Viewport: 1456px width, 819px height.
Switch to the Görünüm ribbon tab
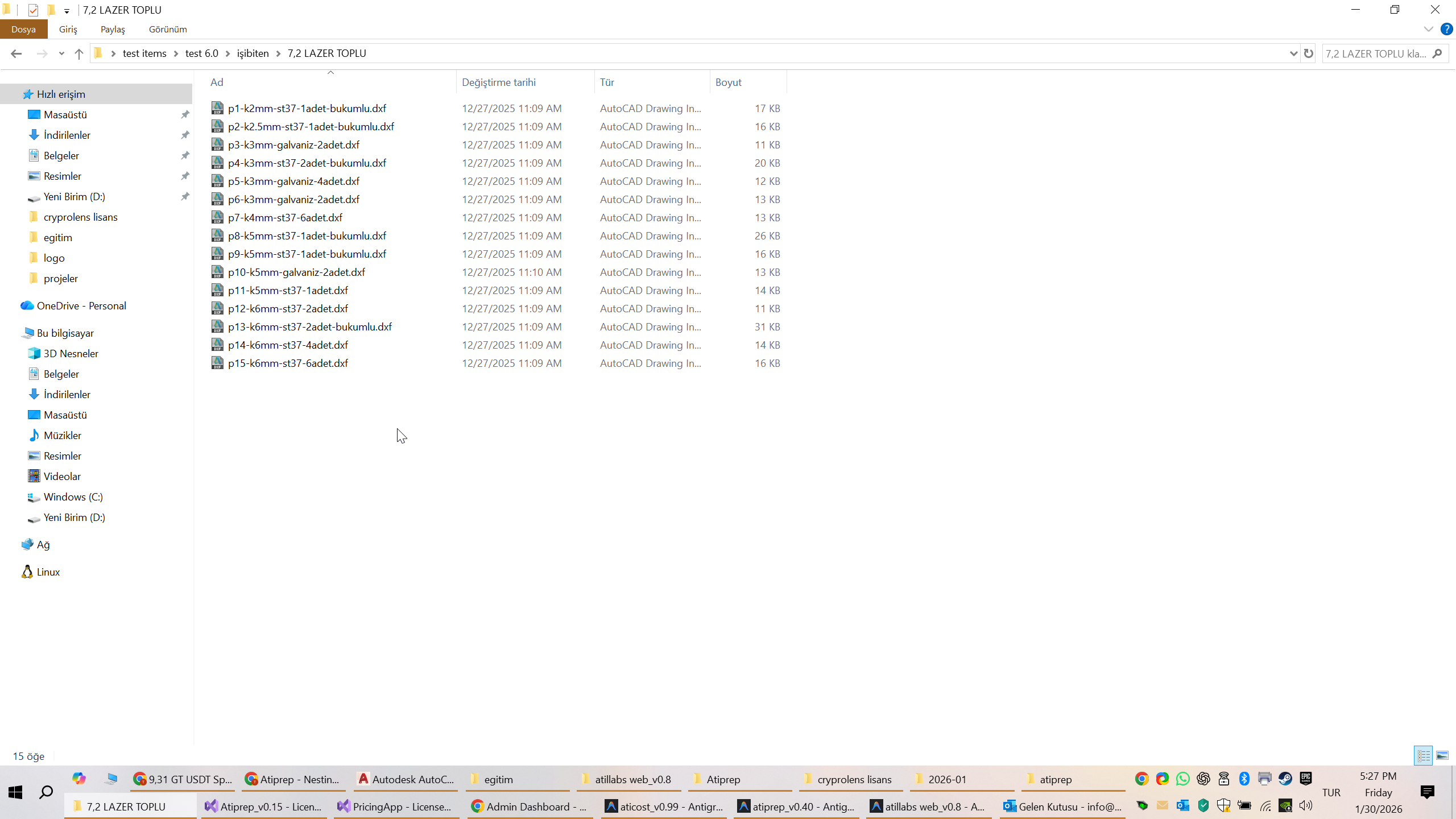[x=168, y=29]
